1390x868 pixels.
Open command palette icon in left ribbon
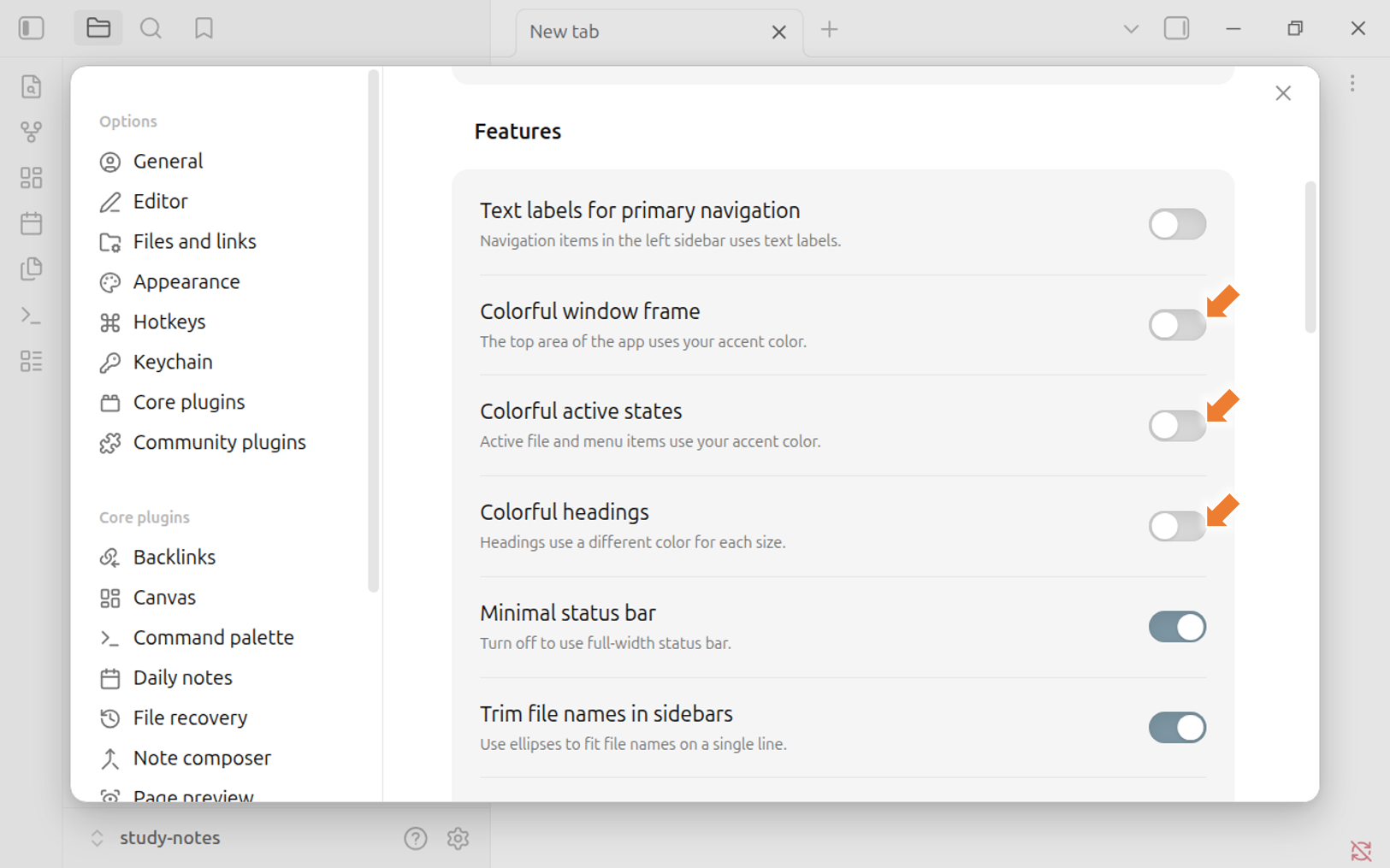32,316
